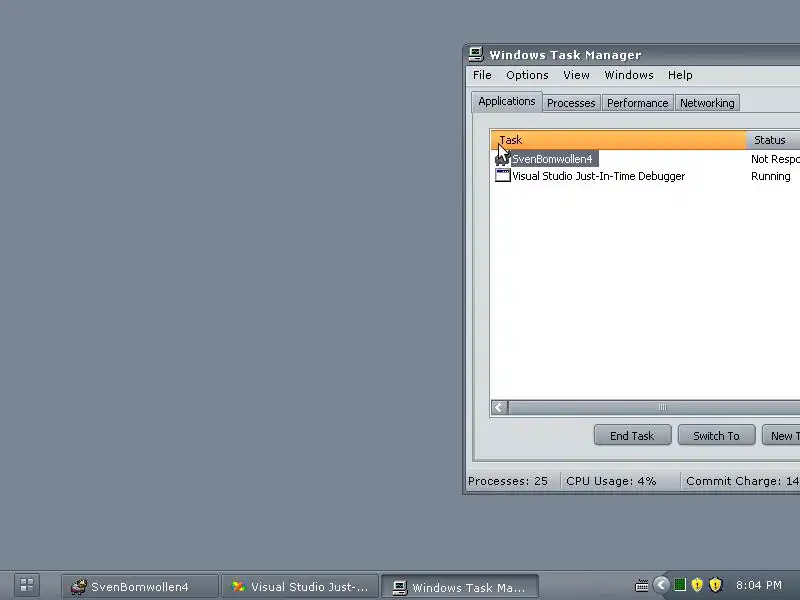Activate SvenBomwollen4 taskbar button
The image size is (800, 600).
tap(140, 587)
